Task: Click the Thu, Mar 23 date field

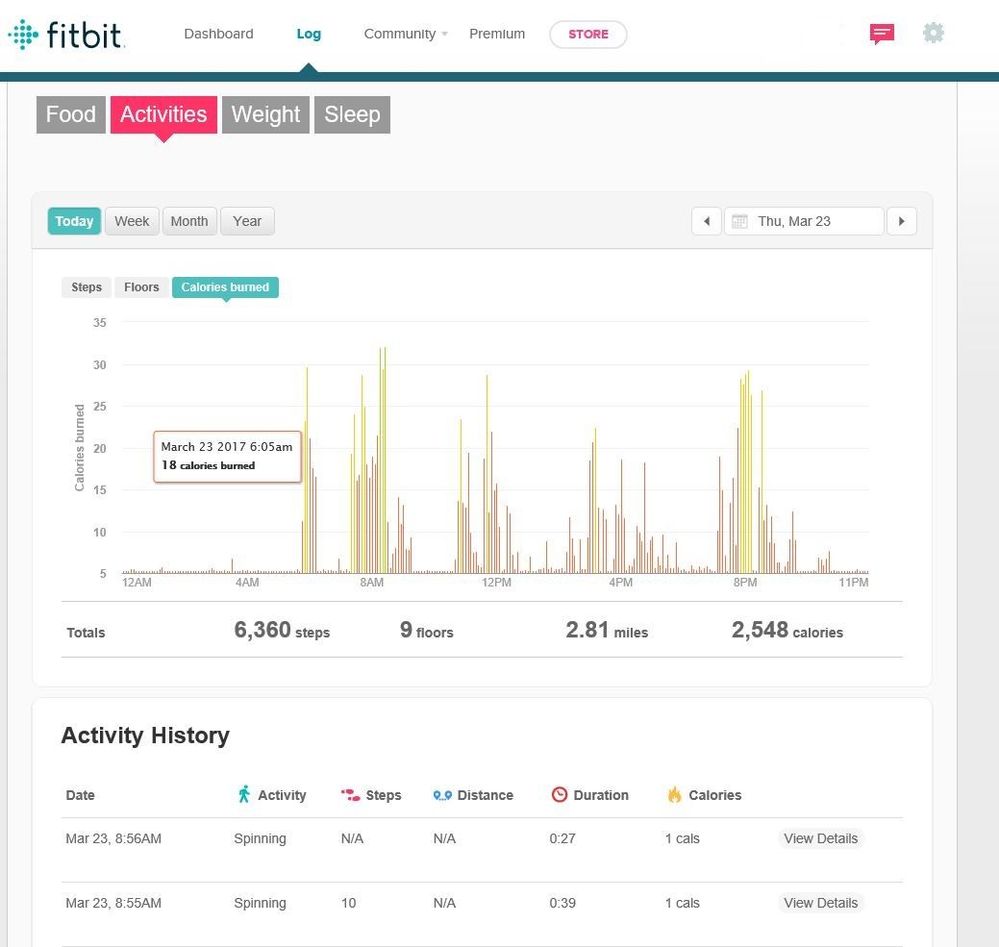Action: [x=805, y=221]
